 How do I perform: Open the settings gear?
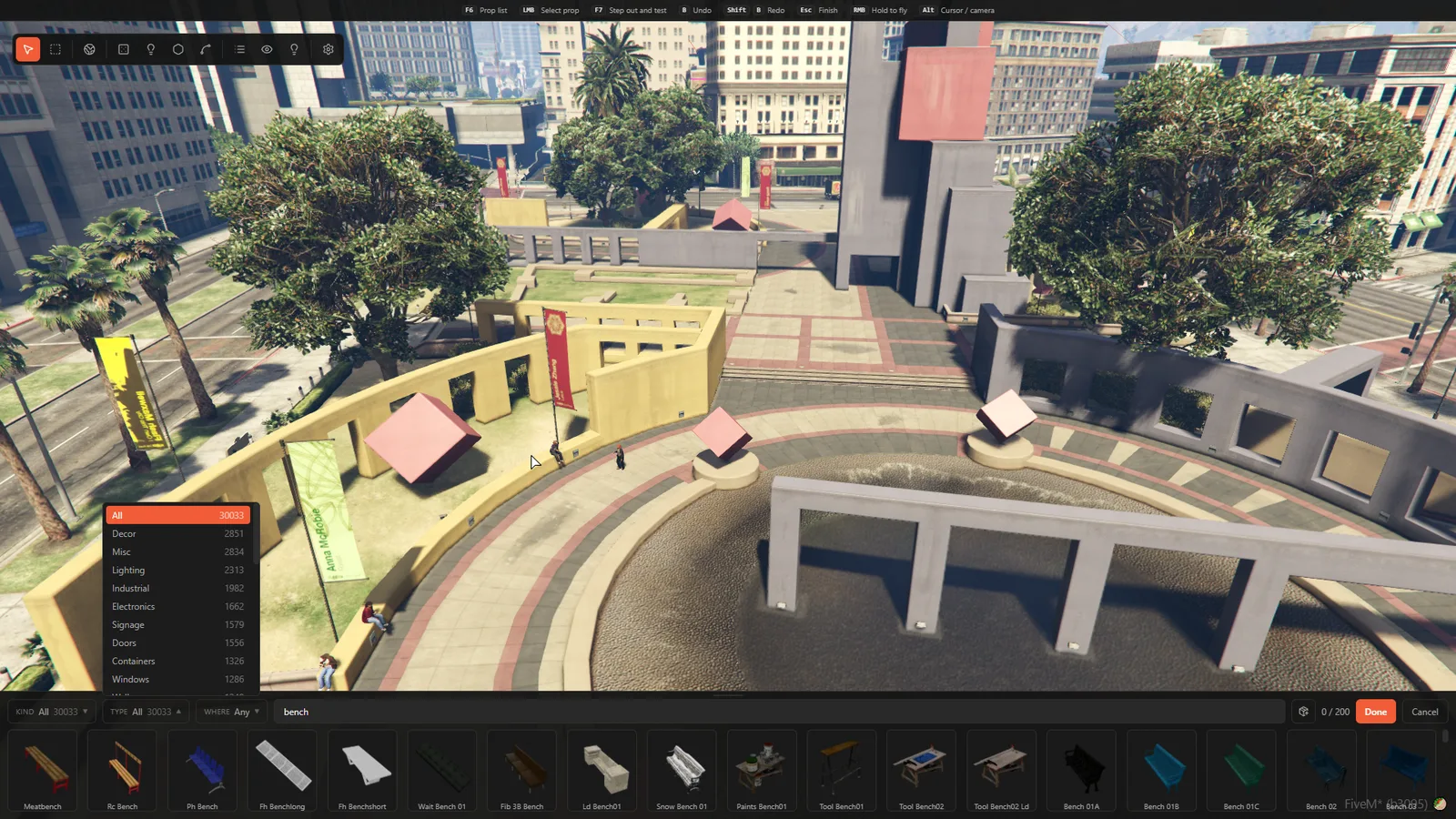pos(329,49)
